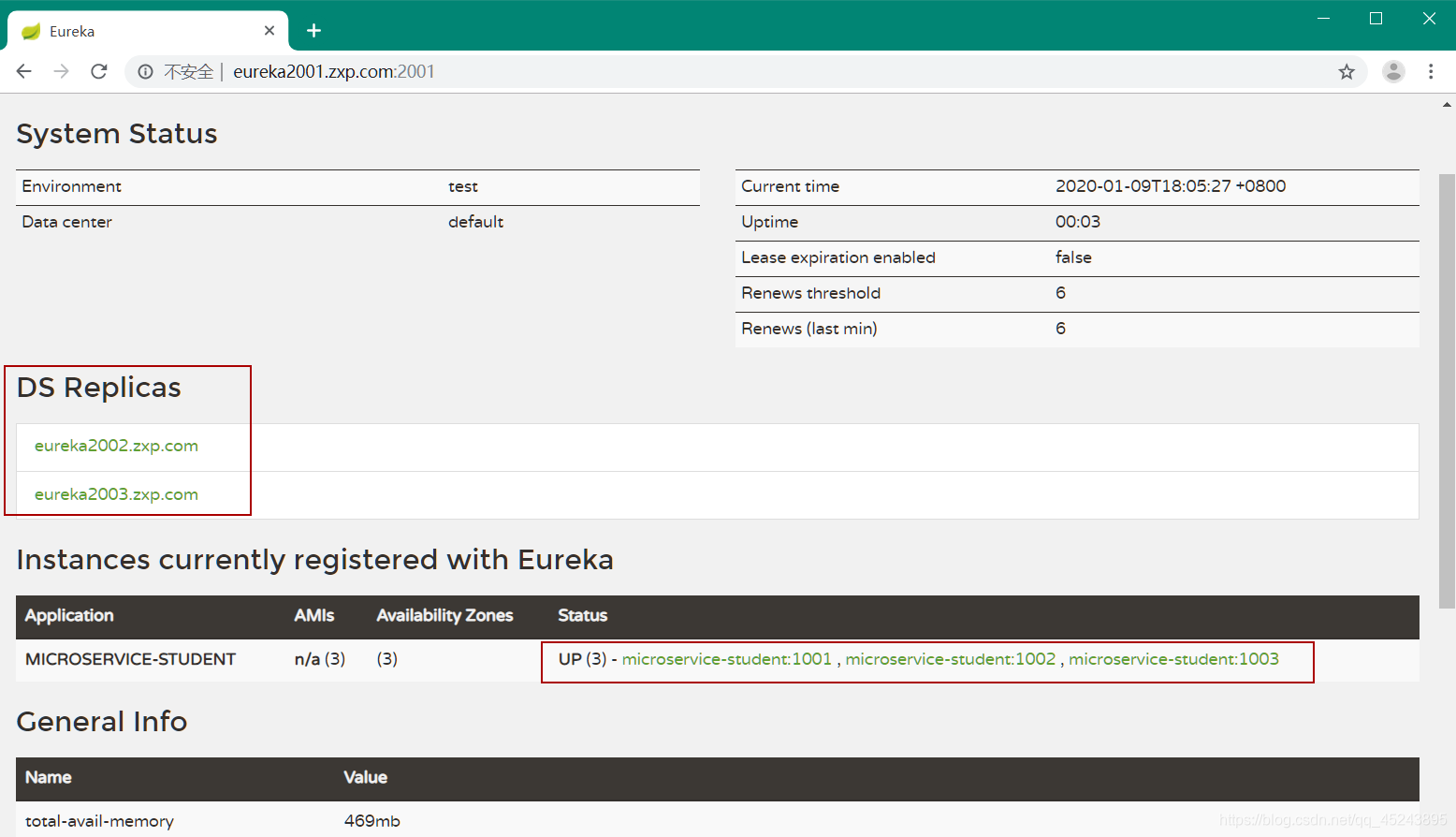
Task: Click the 'Application' column header
Action: [x=69, y=615]
